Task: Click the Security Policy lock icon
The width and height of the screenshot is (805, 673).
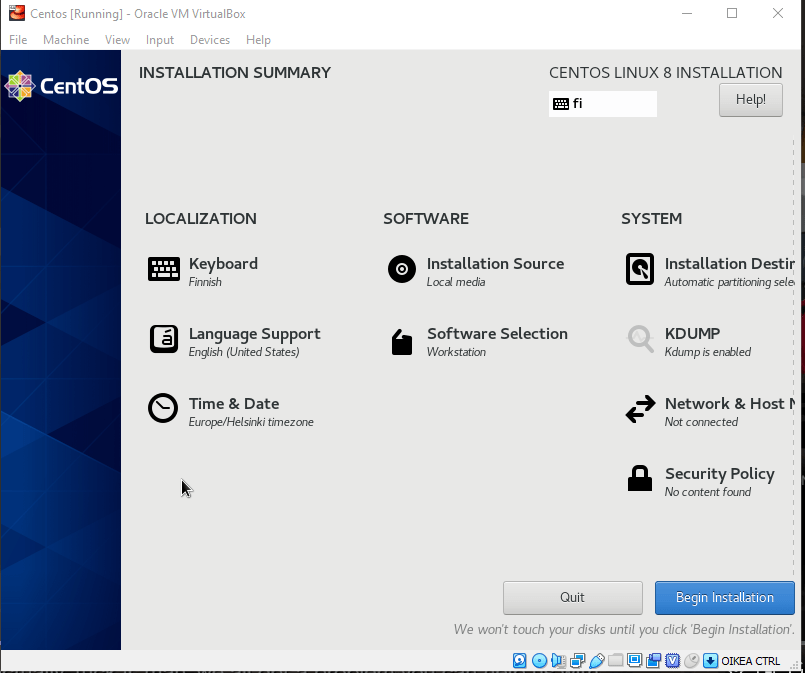Action: click(x=640, y=479)
